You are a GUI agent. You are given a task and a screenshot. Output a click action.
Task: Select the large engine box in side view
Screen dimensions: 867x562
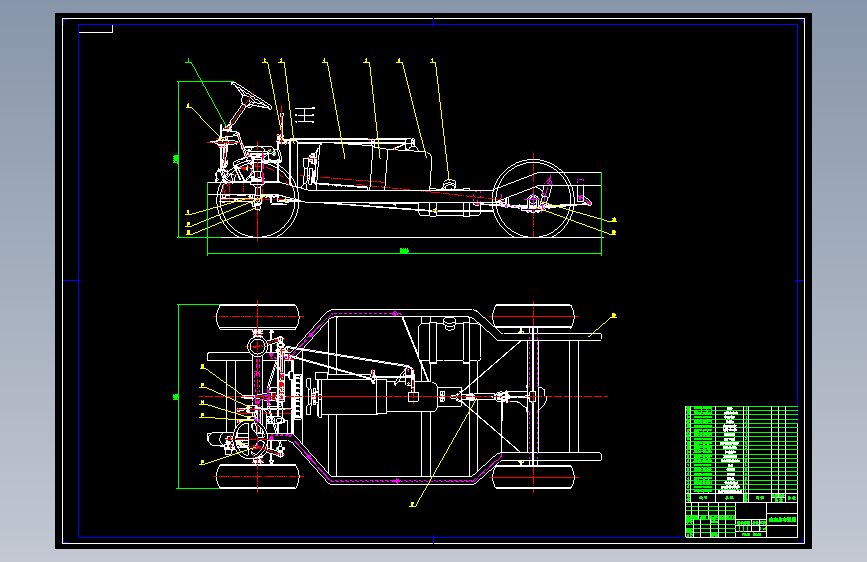tap(345, 165)
